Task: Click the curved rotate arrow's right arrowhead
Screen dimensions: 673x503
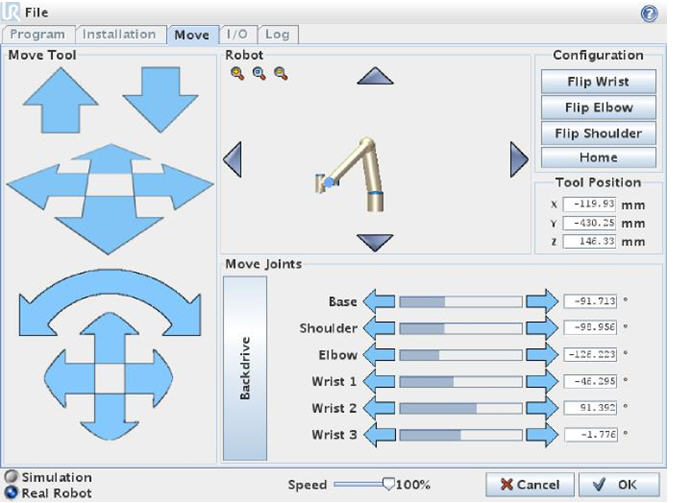Action: point(185,315)
